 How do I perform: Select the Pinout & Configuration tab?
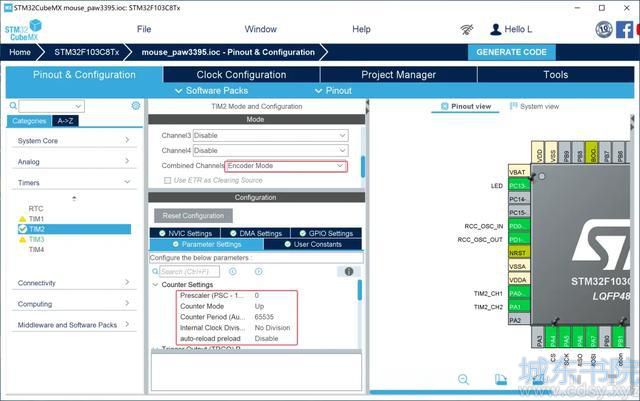(x=84, y=75)
